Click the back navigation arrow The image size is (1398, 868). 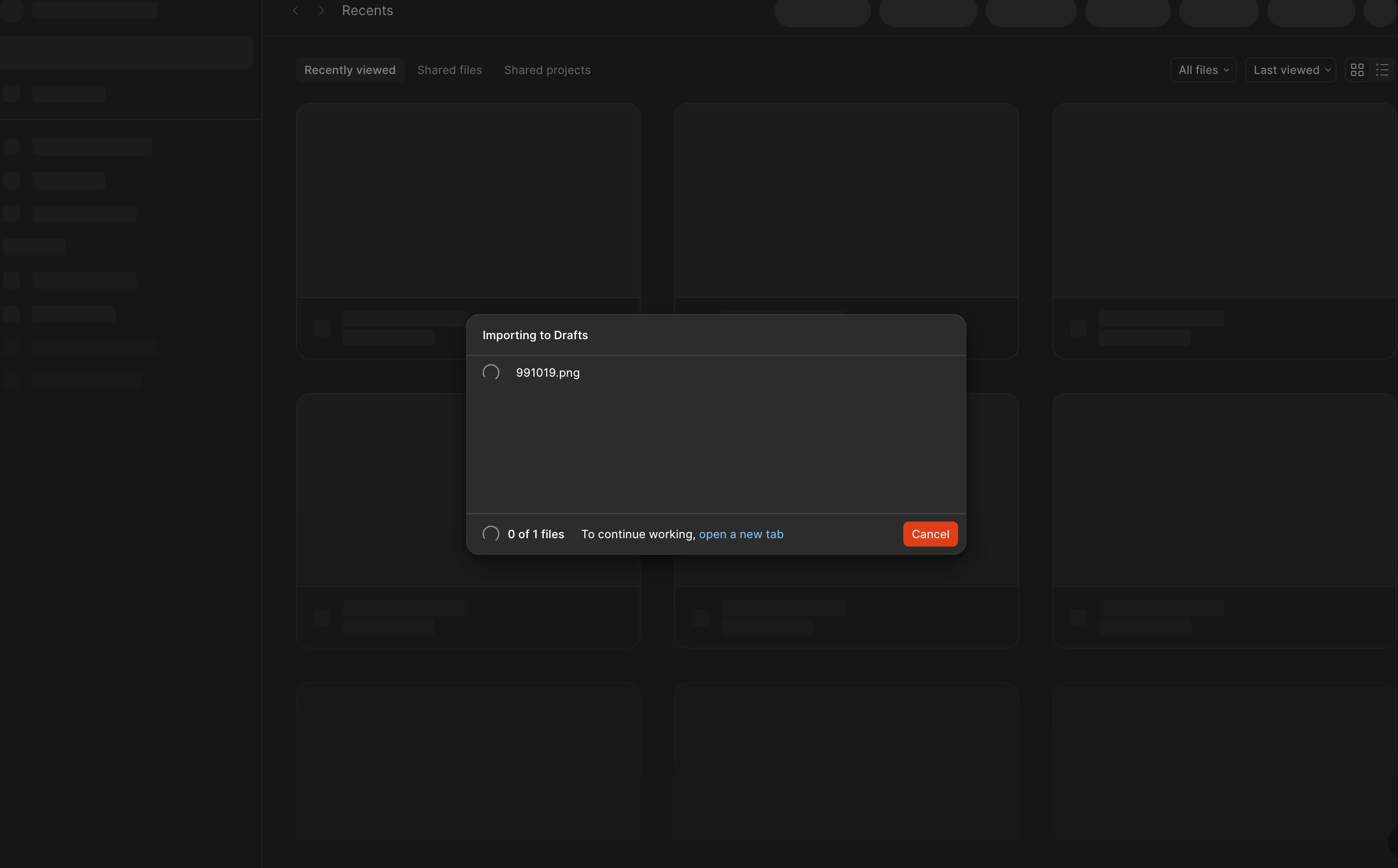(296, 10)
